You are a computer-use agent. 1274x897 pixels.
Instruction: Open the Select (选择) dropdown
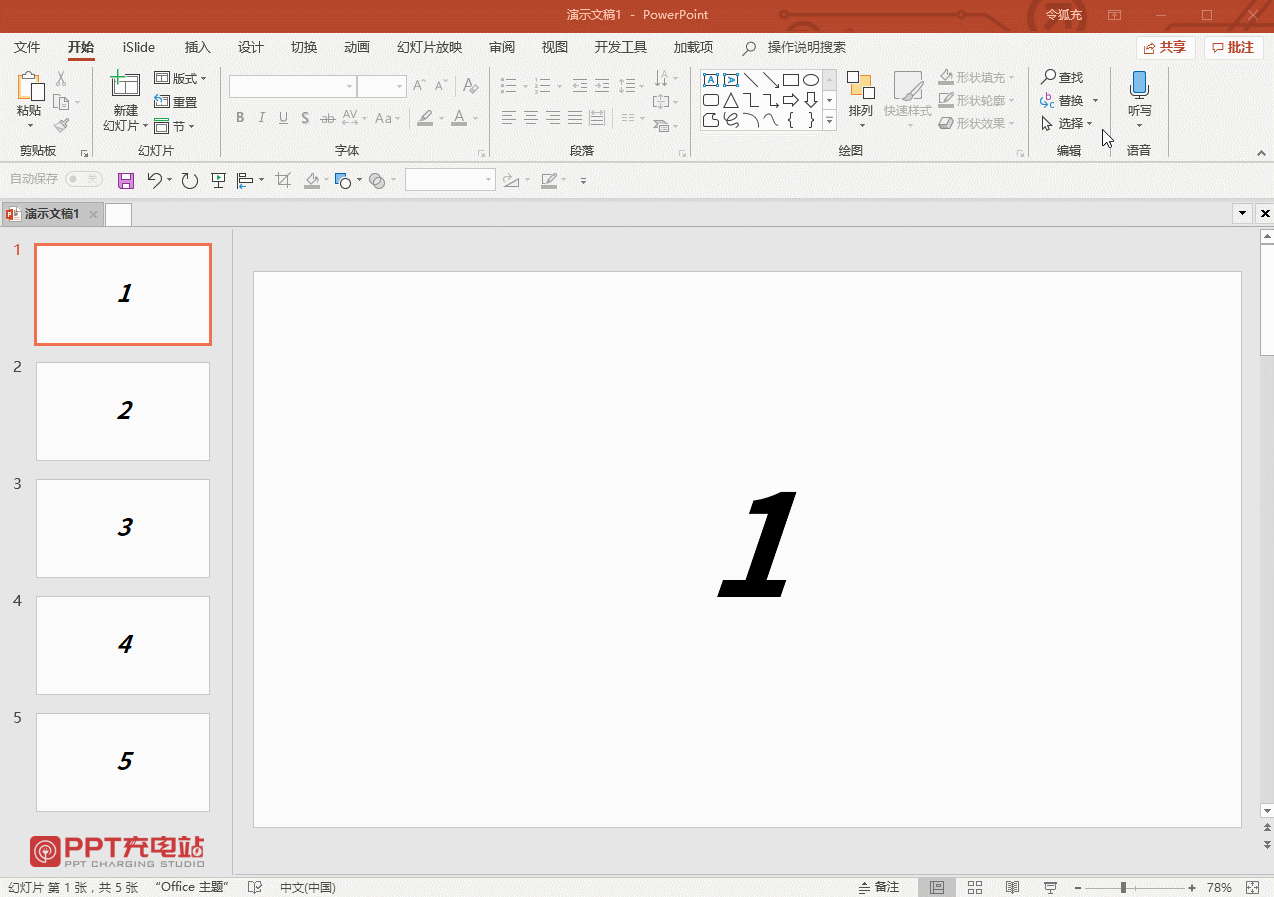(1068, 123)
